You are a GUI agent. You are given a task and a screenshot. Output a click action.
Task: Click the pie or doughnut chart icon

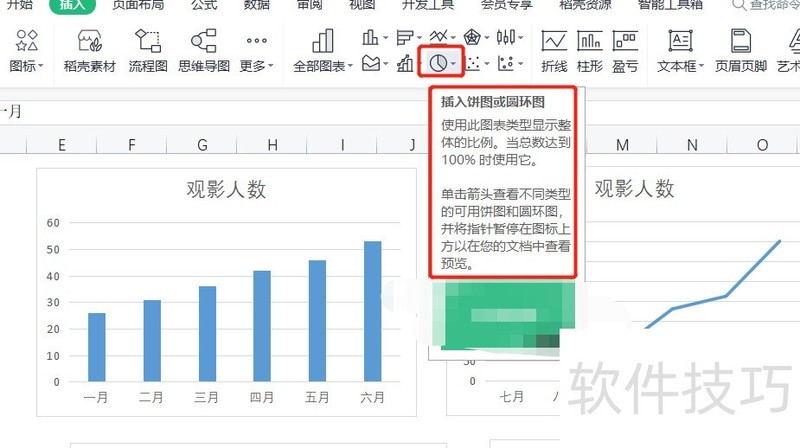pyautogui.click(x=438, y=64)
